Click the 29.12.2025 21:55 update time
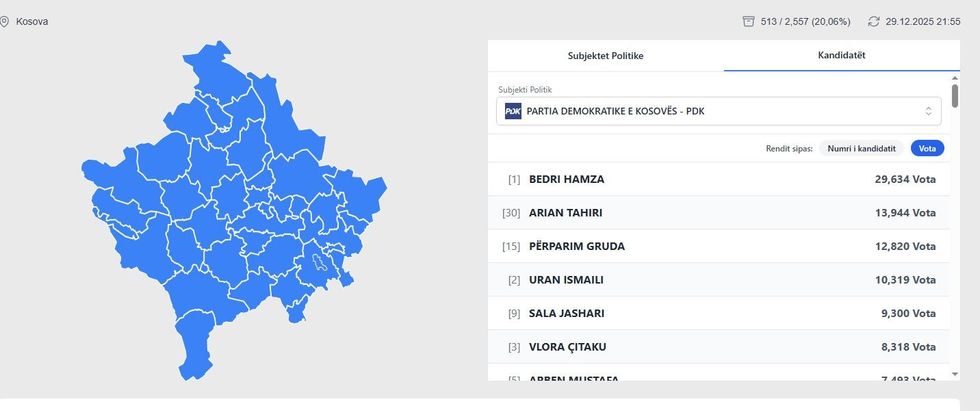The width and height of the screenshot is (980, 411). (922, 21)
